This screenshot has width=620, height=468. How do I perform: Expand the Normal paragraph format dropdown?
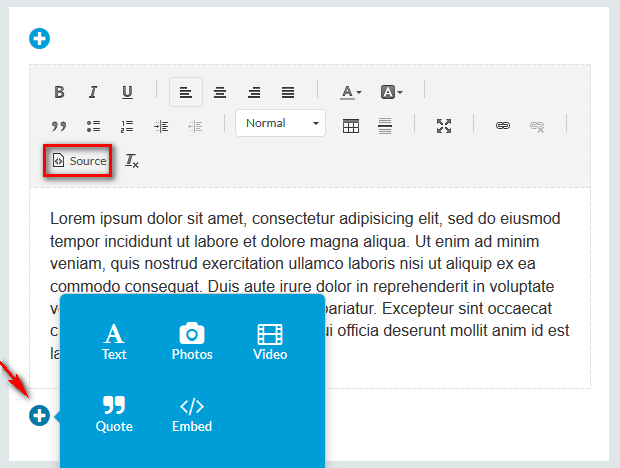coord(281,124)
